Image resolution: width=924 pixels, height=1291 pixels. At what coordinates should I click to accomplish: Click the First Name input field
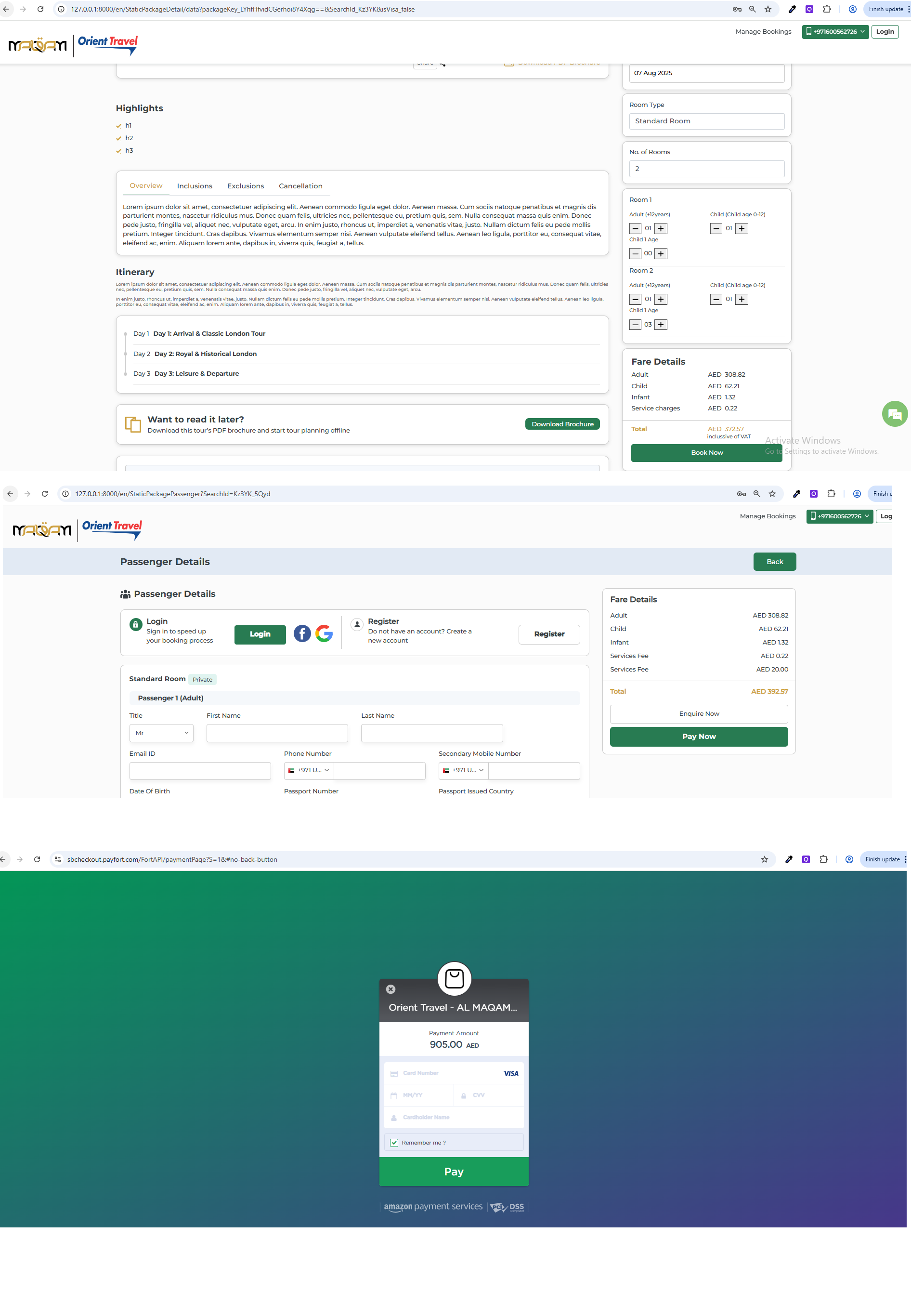281,743
